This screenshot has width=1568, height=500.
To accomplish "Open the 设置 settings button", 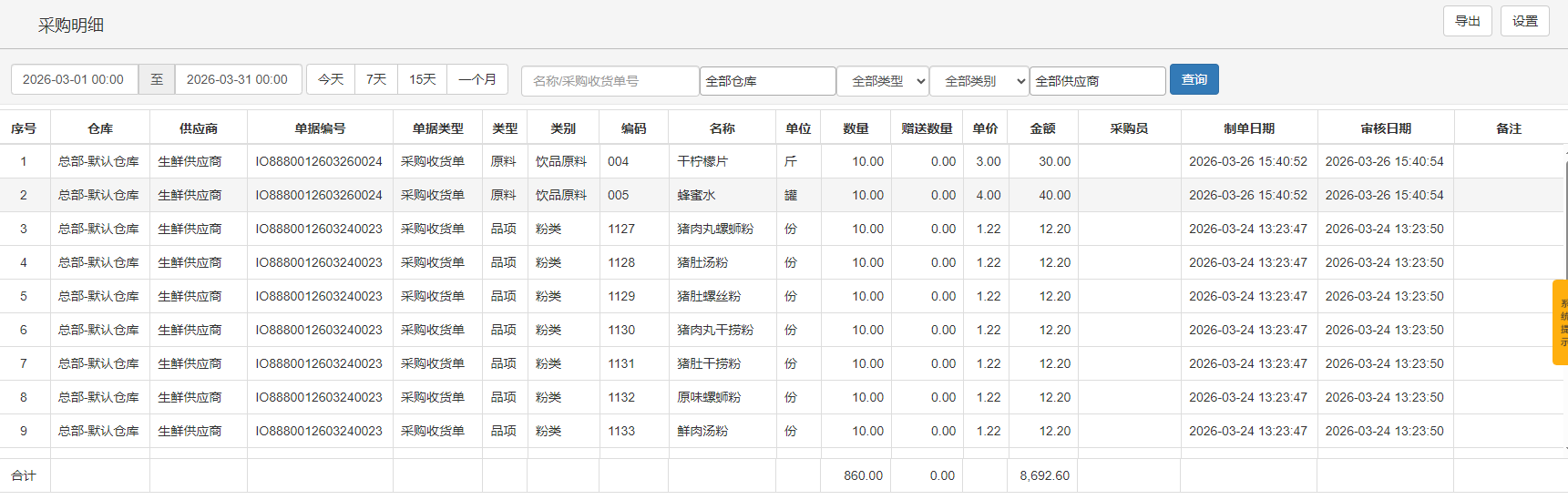I will (1524, 21).
